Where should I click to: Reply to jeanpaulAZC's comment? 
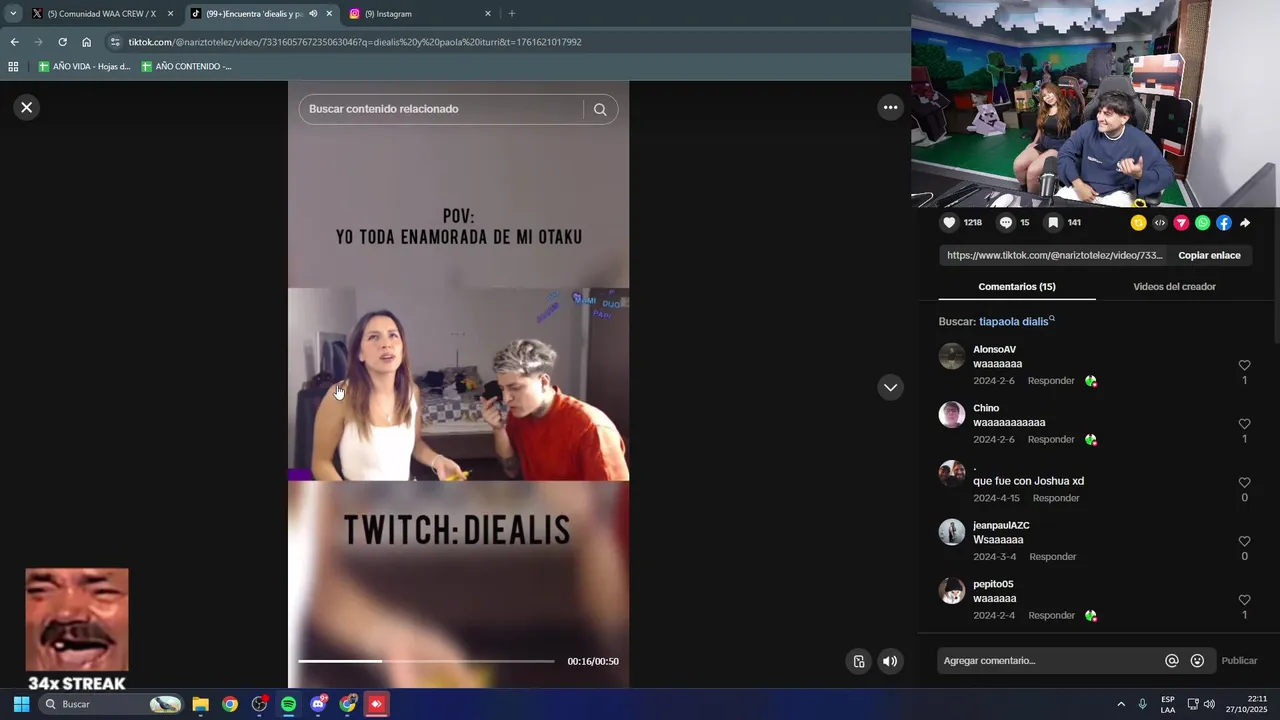point(1053,557)
